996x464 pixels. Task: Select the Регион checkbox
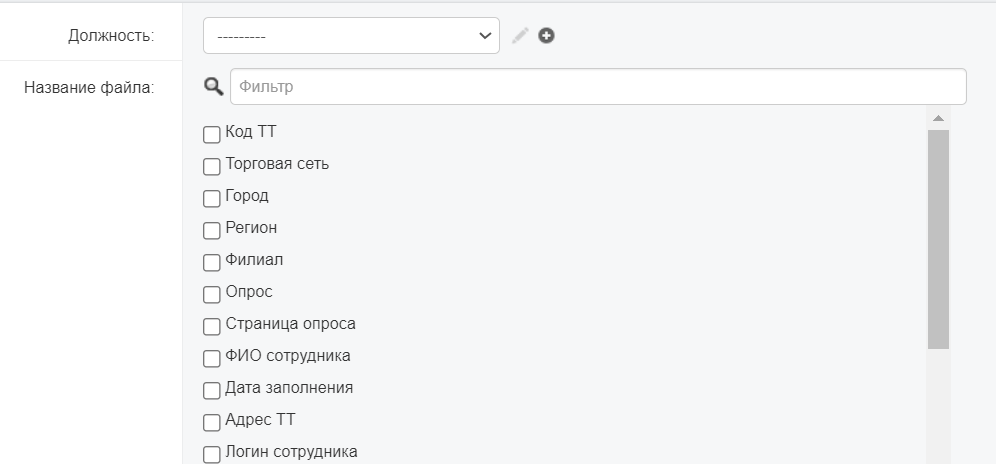pyautogui.click(x=212, y=231)
